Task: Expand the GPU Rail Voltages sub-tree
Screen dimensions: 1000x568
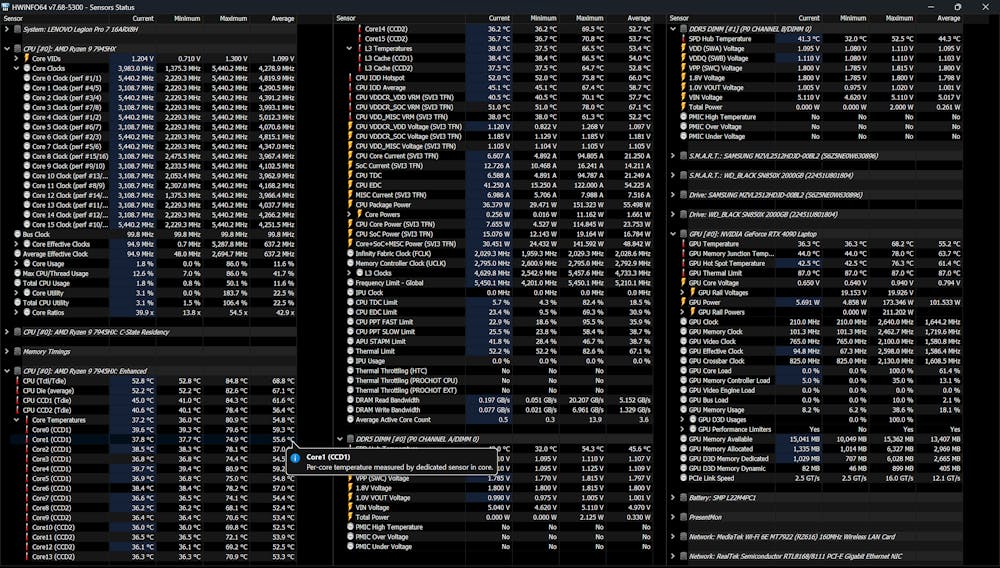Action: point(682,293)
